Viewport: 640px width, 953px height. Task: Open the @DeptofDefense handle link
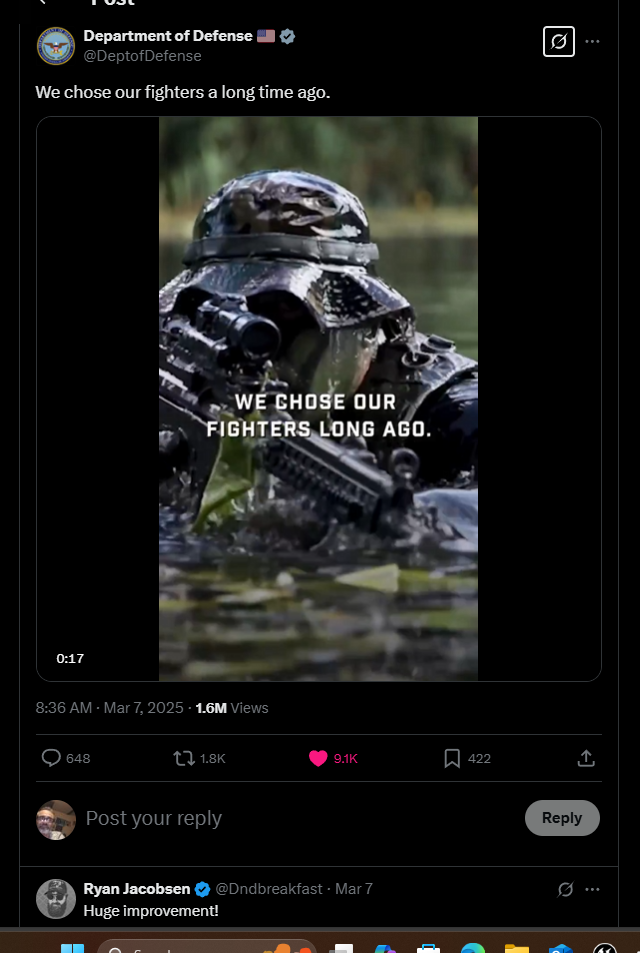point(142,56)
